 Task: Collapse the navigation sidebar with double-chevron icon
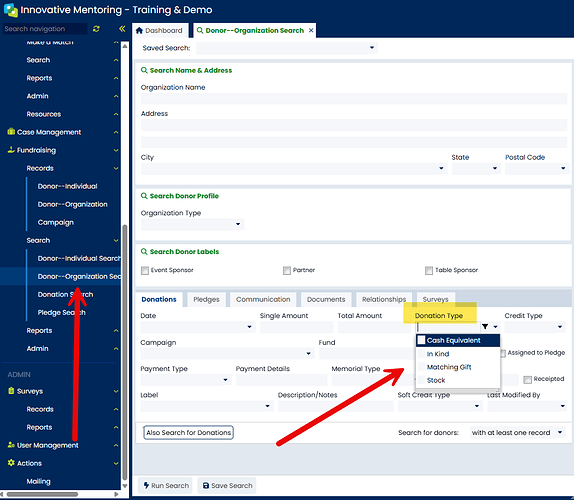(122, 29)
